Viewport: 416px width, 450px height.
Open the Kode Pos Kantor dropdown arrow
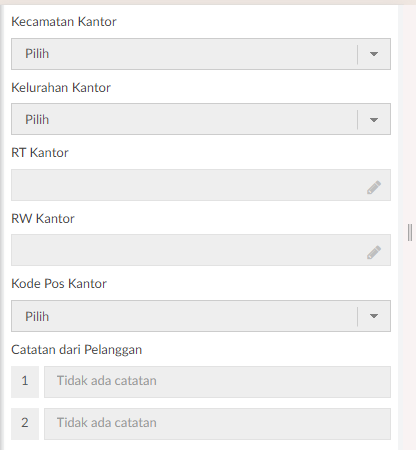(374, 316)
